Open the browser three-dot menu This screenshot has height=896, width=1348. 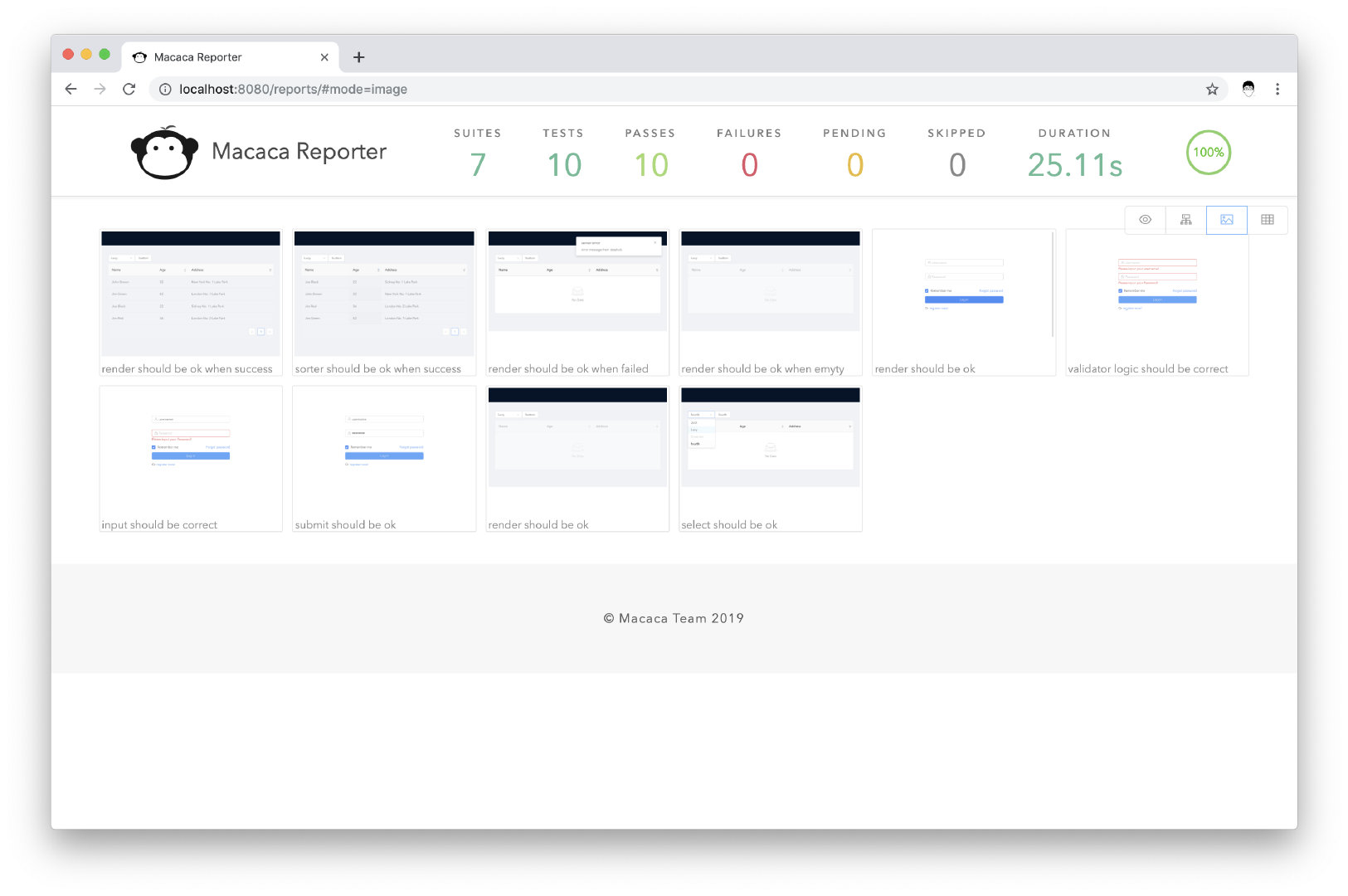[1277, 90]
